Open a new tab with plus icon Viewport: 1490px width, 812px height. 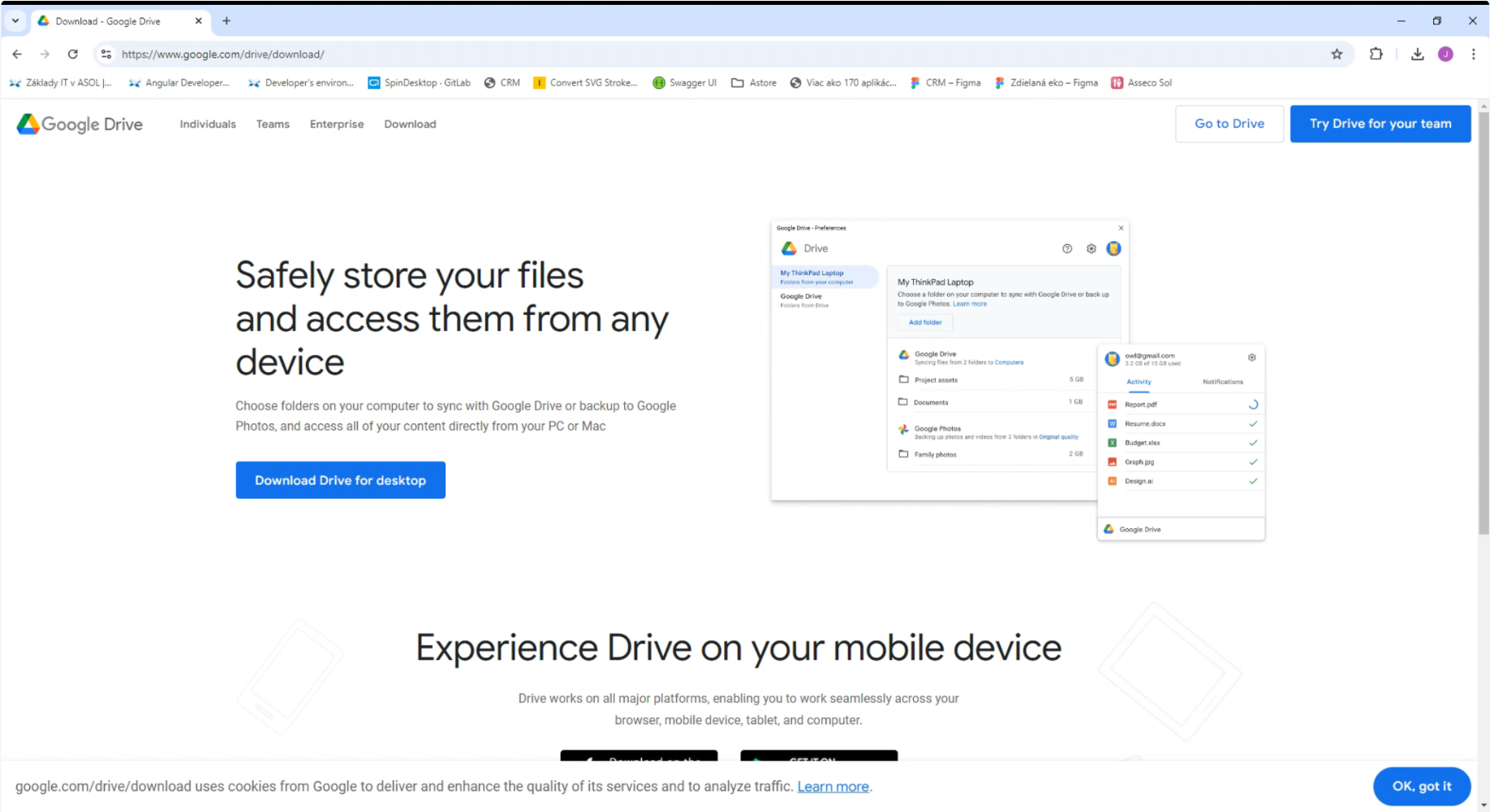point(226,21)
